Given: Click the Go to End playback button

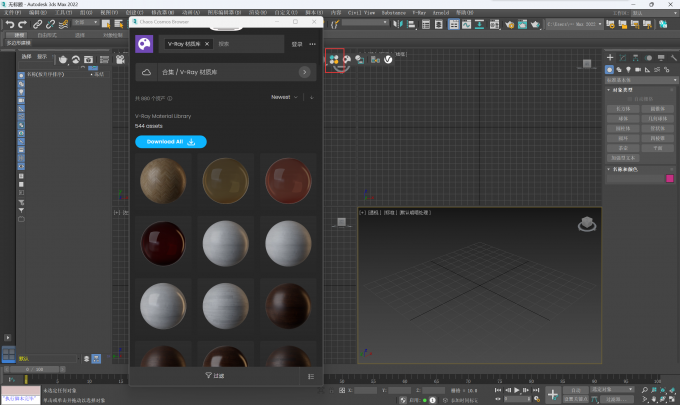Looking at the screenshot, I should [x=536, y=390].
